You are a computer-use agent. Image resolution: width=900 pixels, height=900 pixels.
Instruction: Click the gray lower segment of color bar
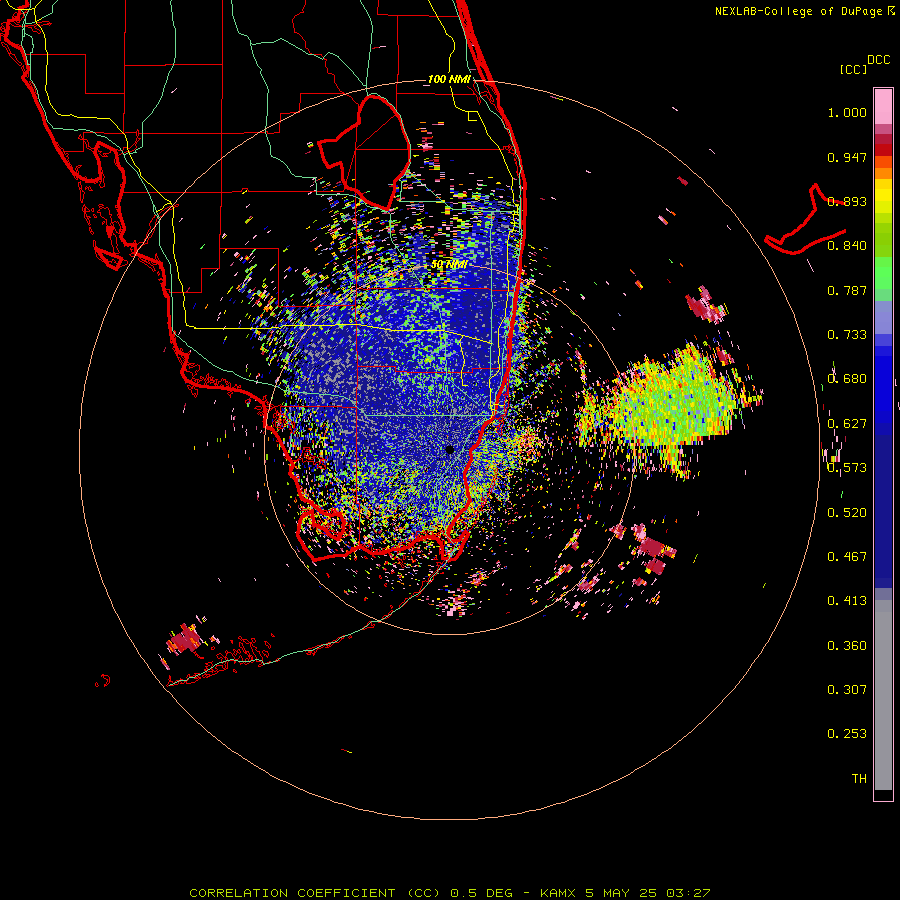pos(883,695)
